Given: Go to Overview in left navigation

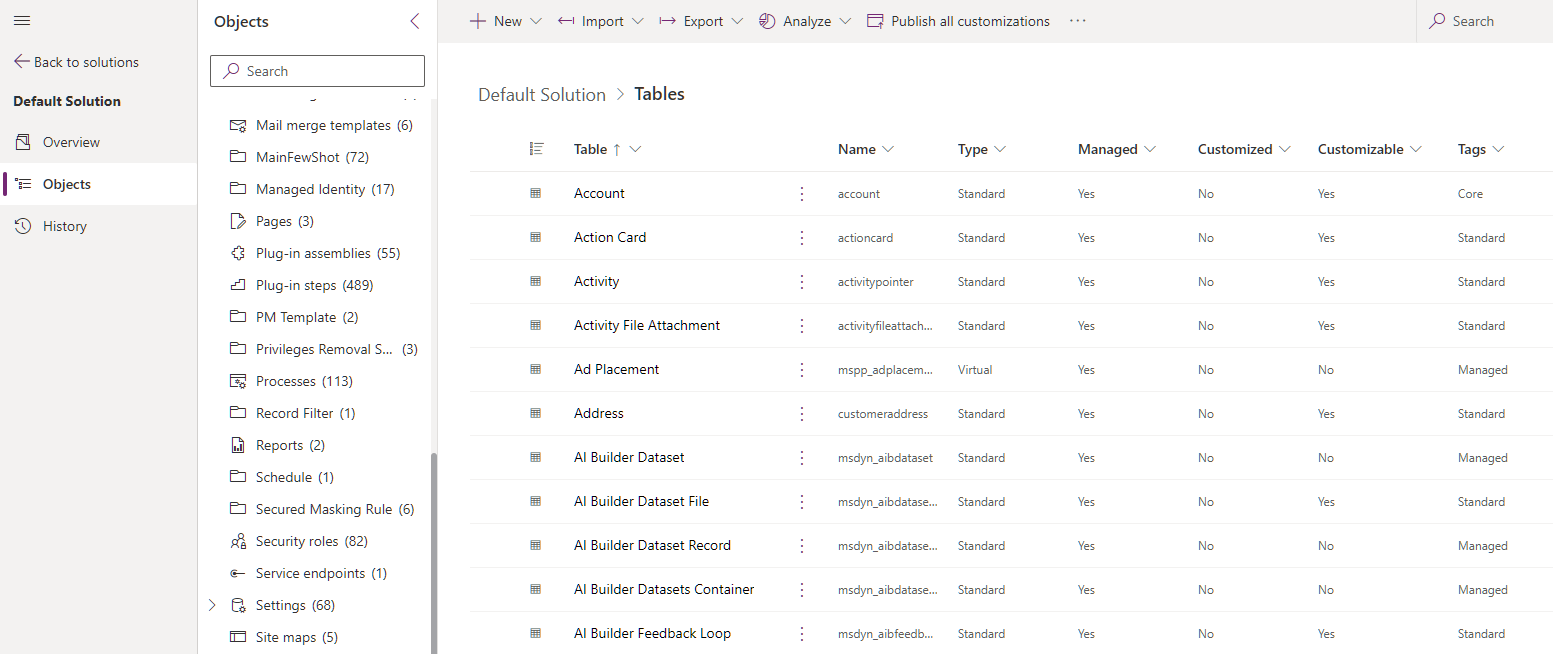Looking at the screenshot, I should pos(71,142).
